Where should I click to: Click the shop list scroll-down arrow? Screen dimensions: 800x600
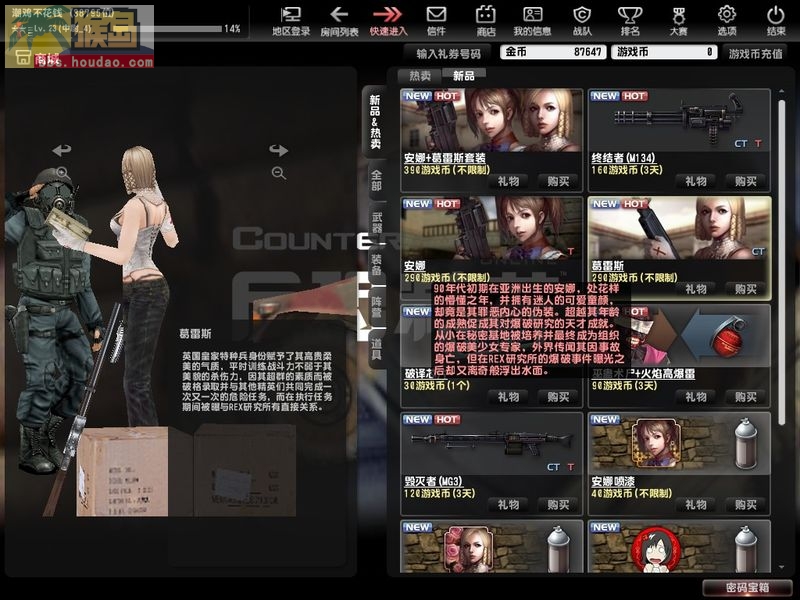(781, 567)
